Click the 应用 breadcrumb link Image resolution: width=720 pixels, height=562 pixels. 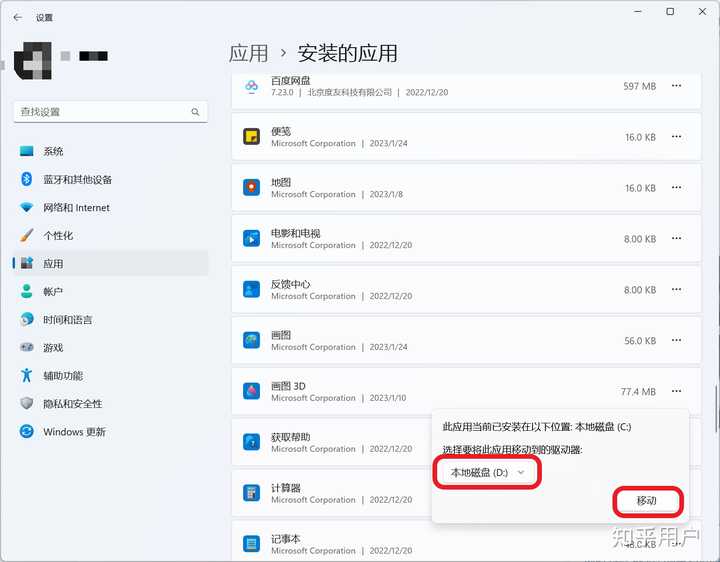pos(248,53)
